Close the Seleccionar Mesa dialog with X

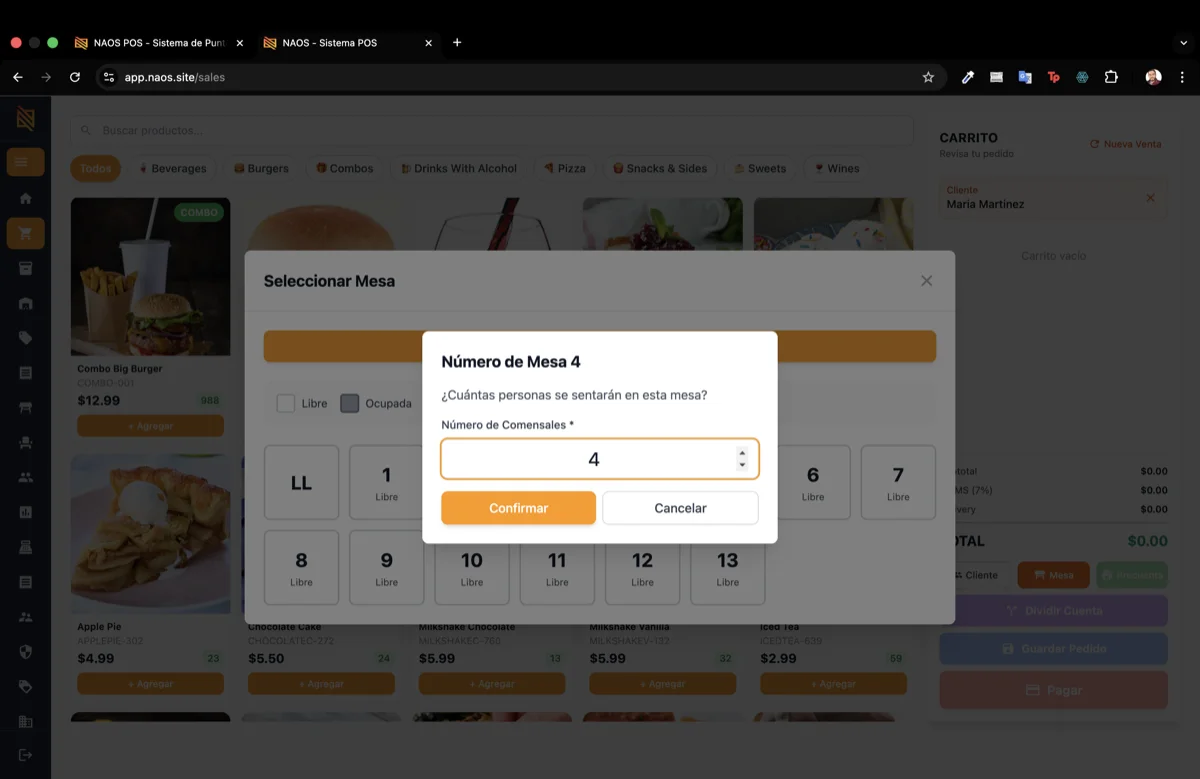click(926, 281)
